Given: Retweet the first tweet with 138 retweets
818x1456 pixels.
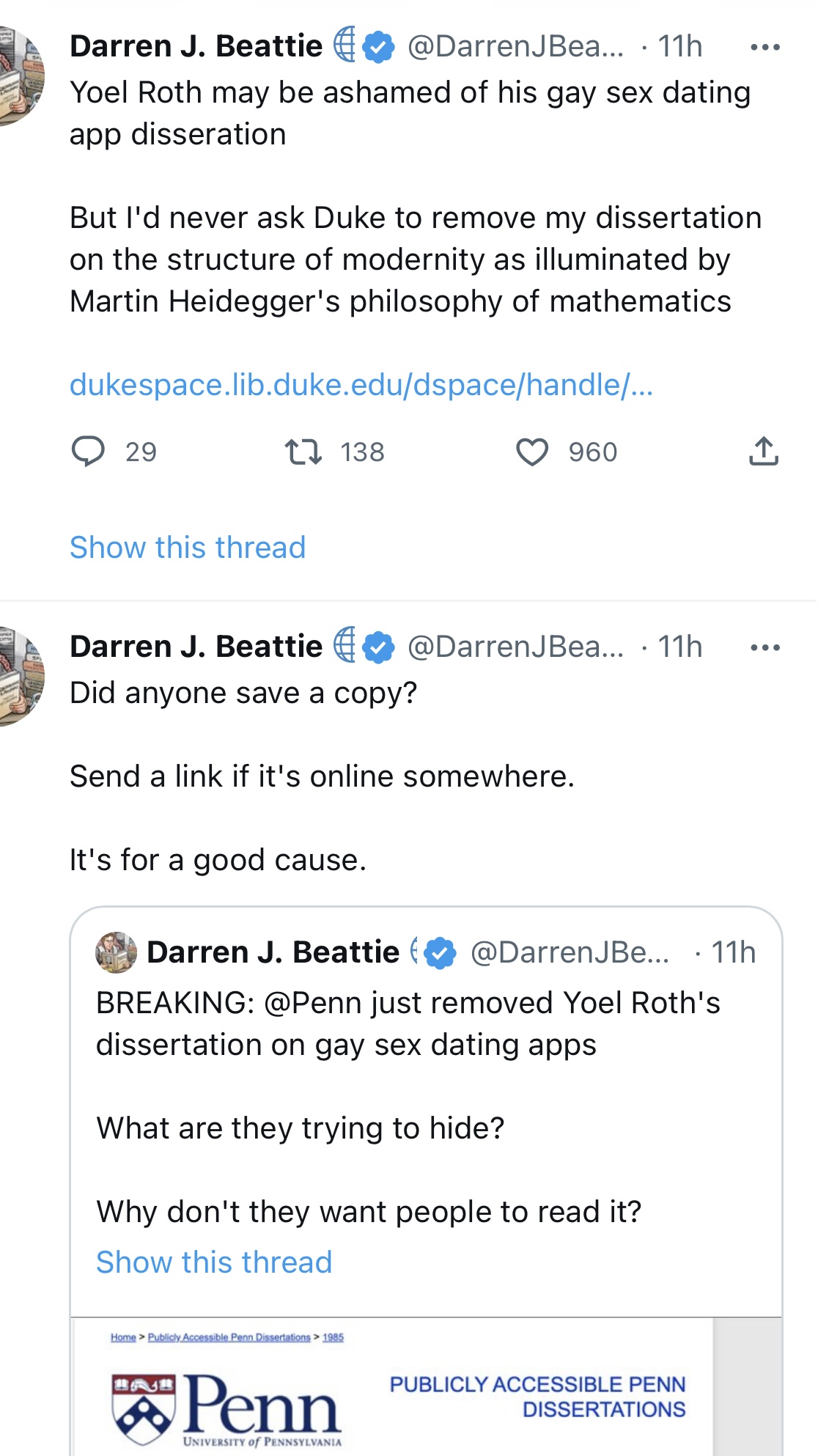Looking at the screenshot, I should (303, 452).
